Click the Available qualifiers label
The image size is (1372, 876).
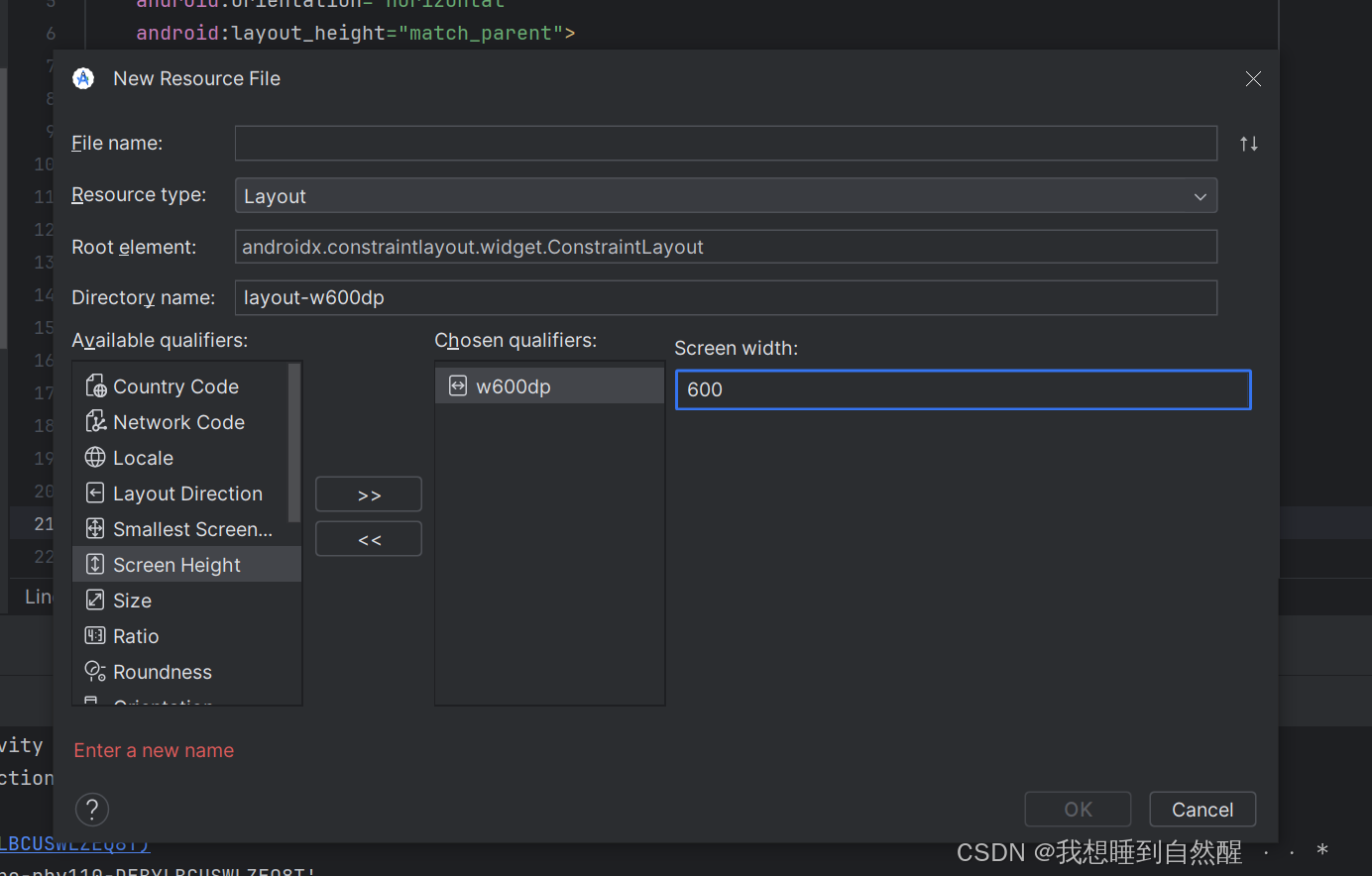point(160,340)
